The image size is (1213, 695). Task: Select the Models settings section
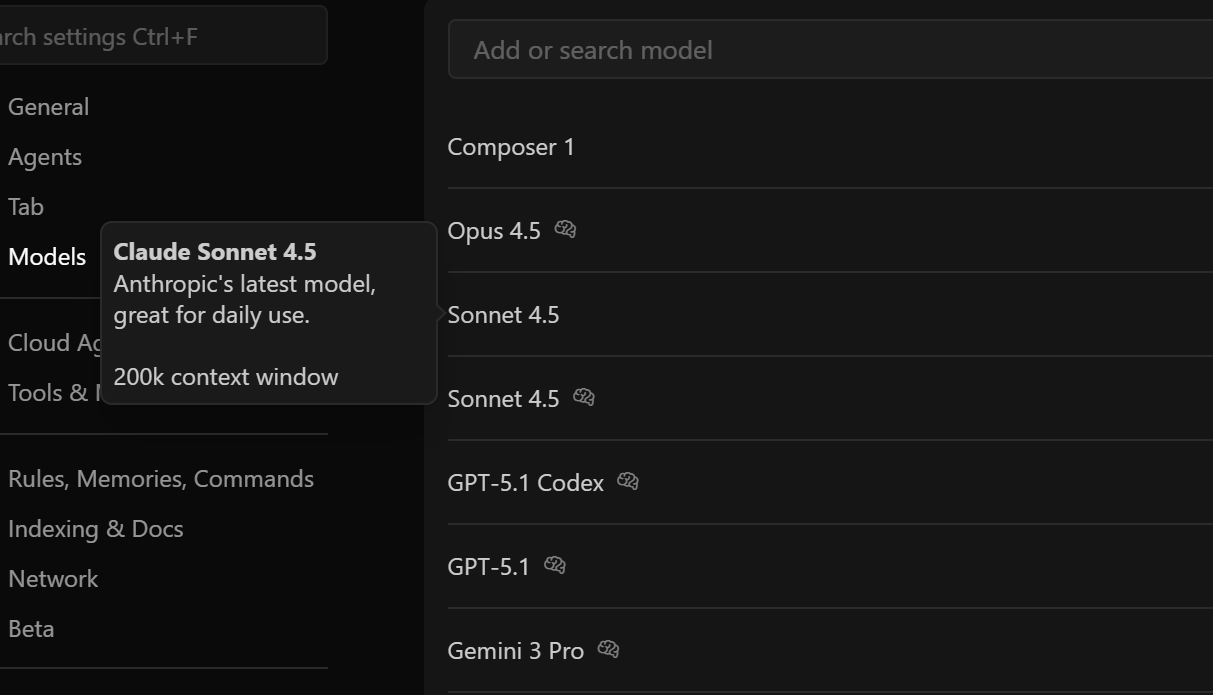pyautogui.click(x=47, y=257)
